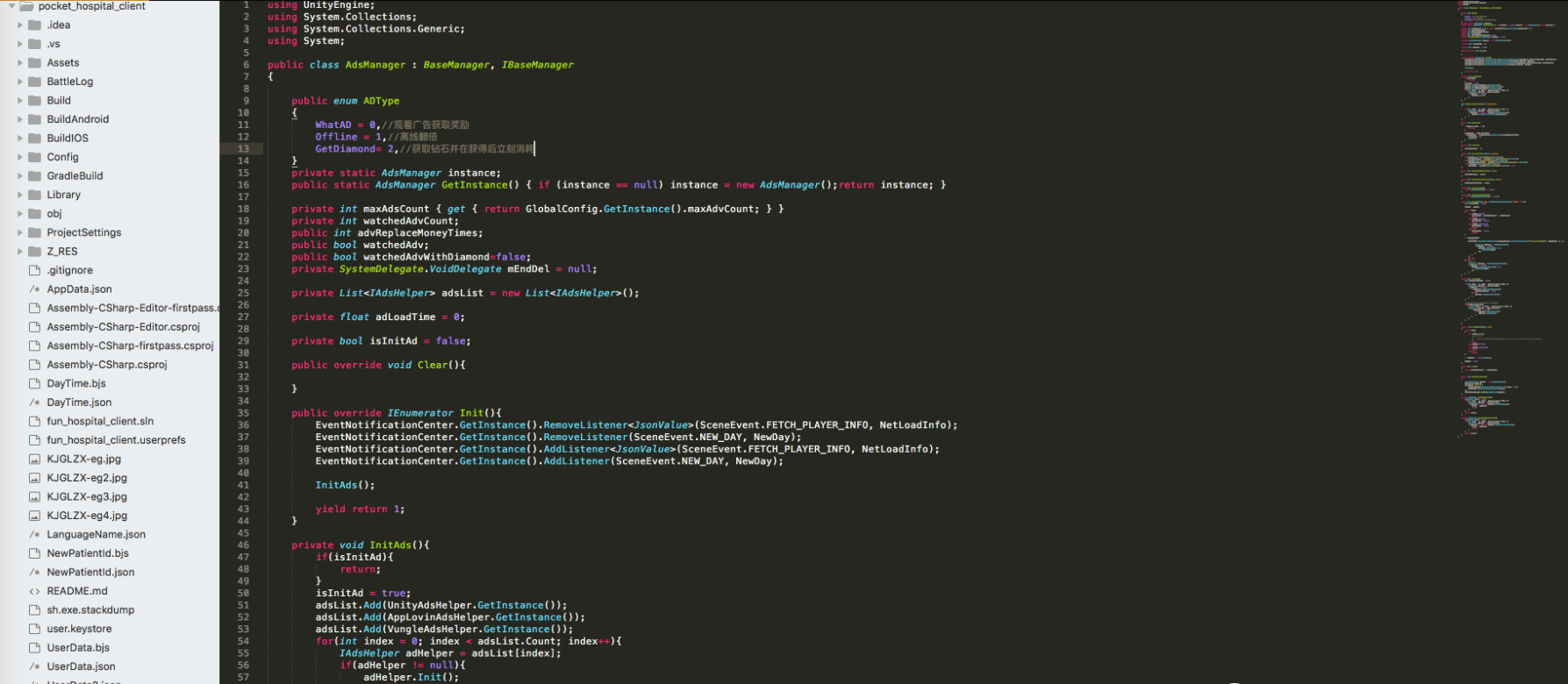Expand the Z_RES folder arrow
Screen dimensions: 1568x684
click(20, 252)
